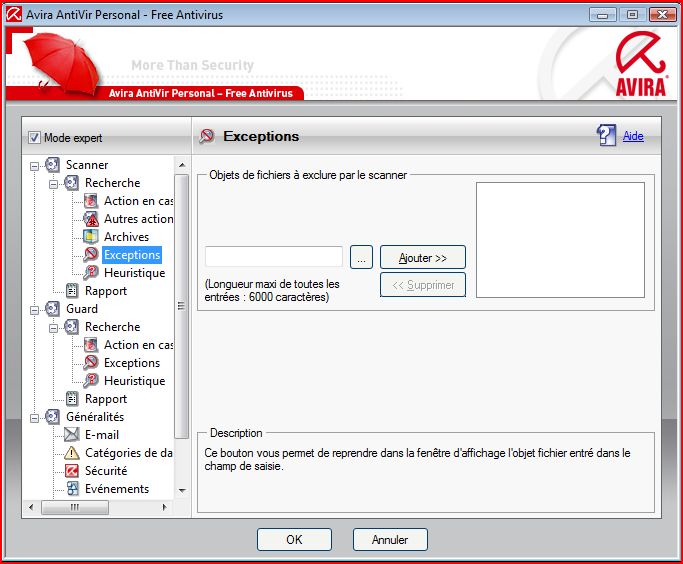Collapse the Guard tree node

(34, 310)
